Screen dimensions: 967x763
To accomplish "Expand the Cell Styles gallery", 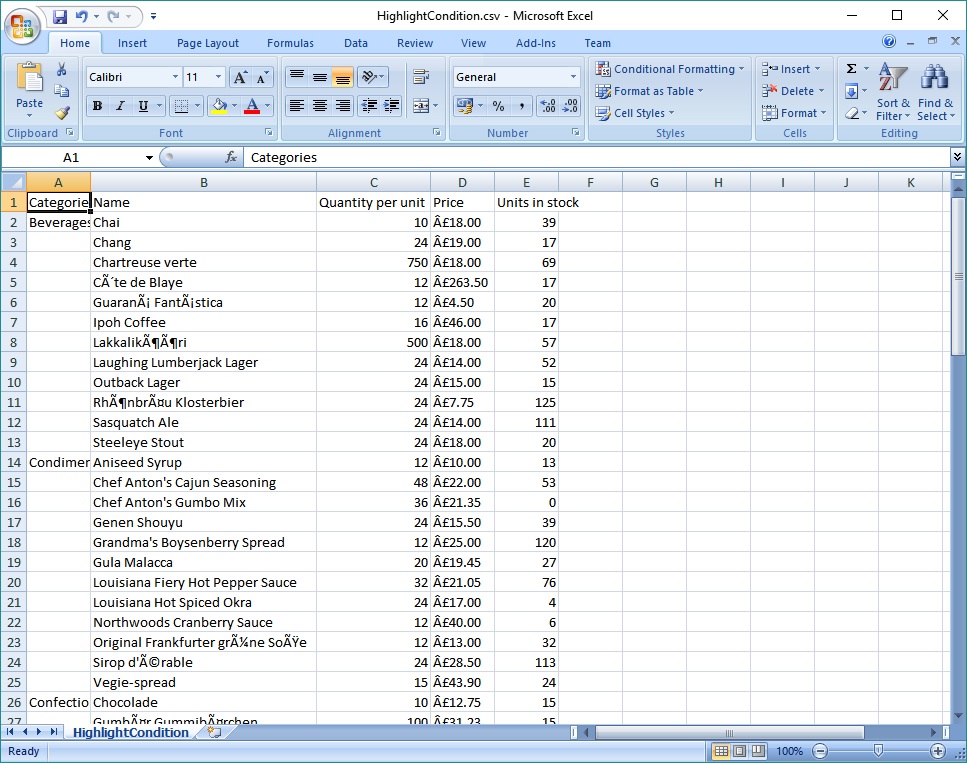I will (635, 113).
